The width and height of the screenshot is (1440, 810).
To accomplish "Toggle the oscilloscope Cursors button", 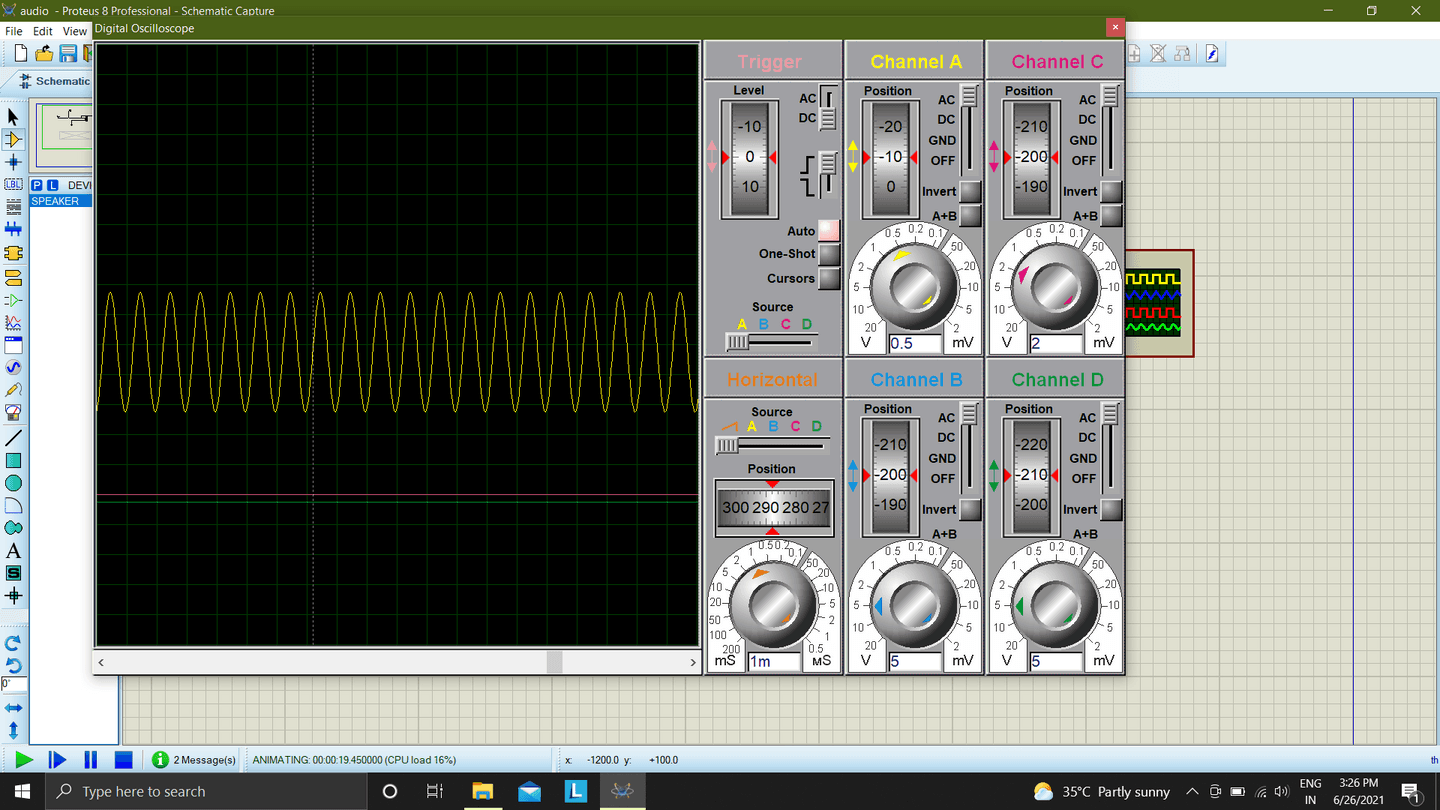I will click(828, 279).
